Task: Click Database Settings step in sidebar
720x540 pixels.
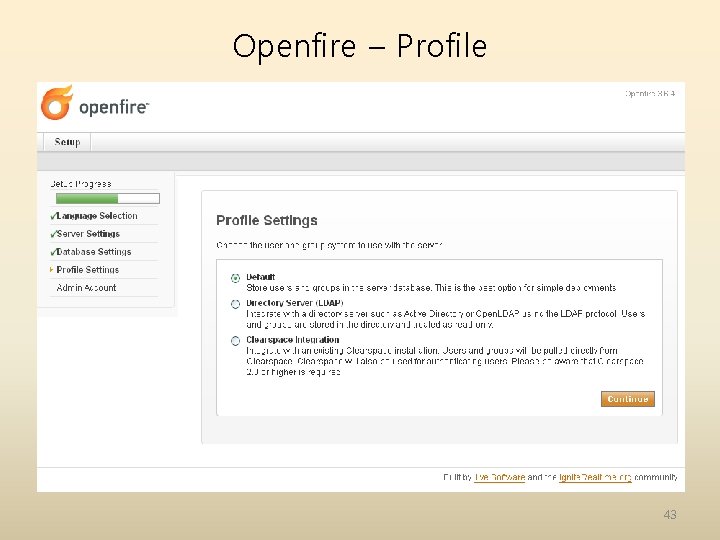Action: point(94,252)
